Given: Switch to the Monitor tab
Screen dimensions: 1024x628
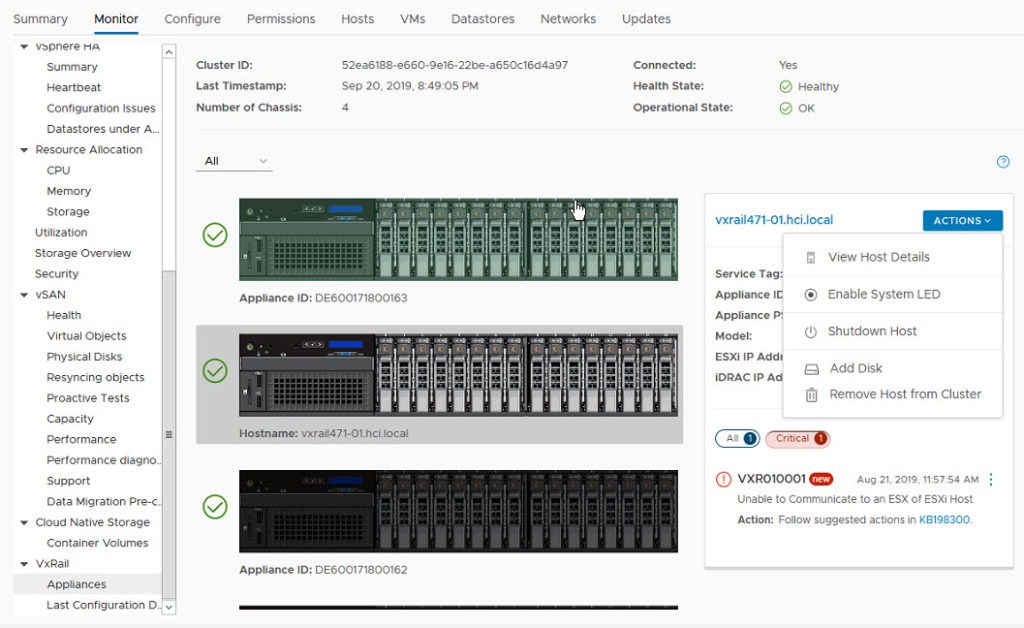Looking at the screenshot, I should click(116, 19).
